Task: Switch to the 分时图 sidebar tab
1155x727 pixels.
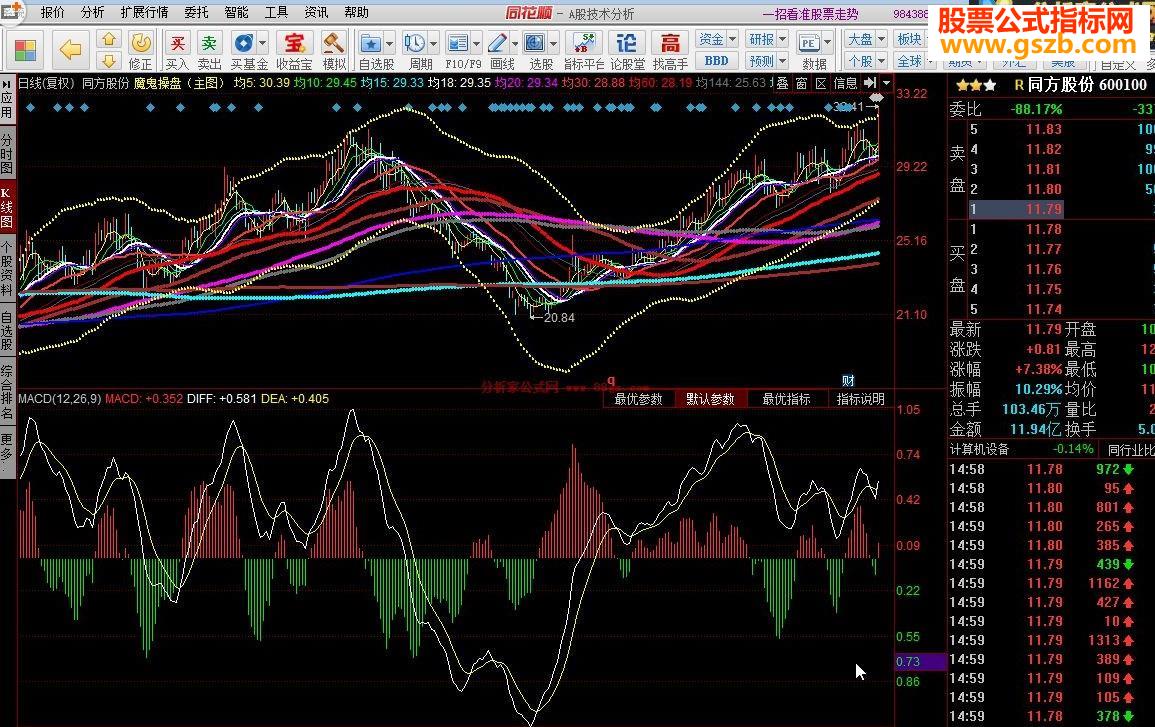Action: (7, 153)
